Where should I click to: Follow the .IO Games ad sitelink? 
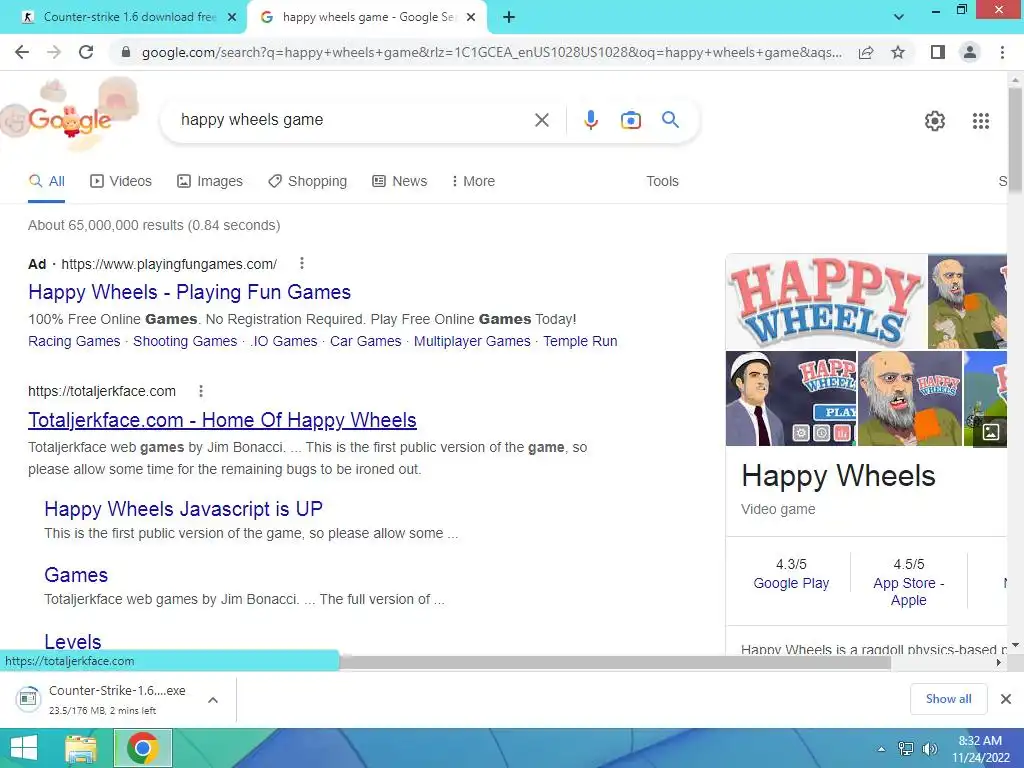(283, 341)
